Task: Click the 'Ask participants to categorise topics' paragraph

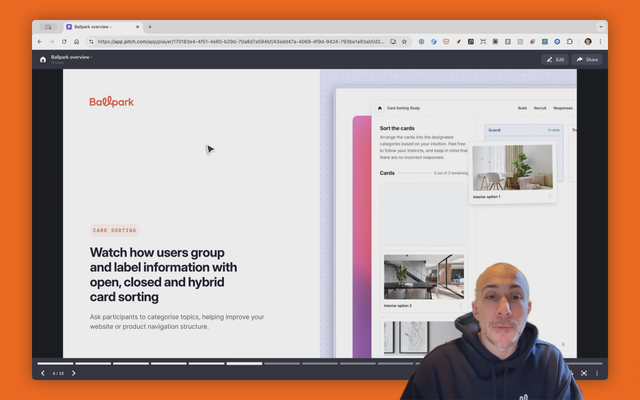Action: 177,322
